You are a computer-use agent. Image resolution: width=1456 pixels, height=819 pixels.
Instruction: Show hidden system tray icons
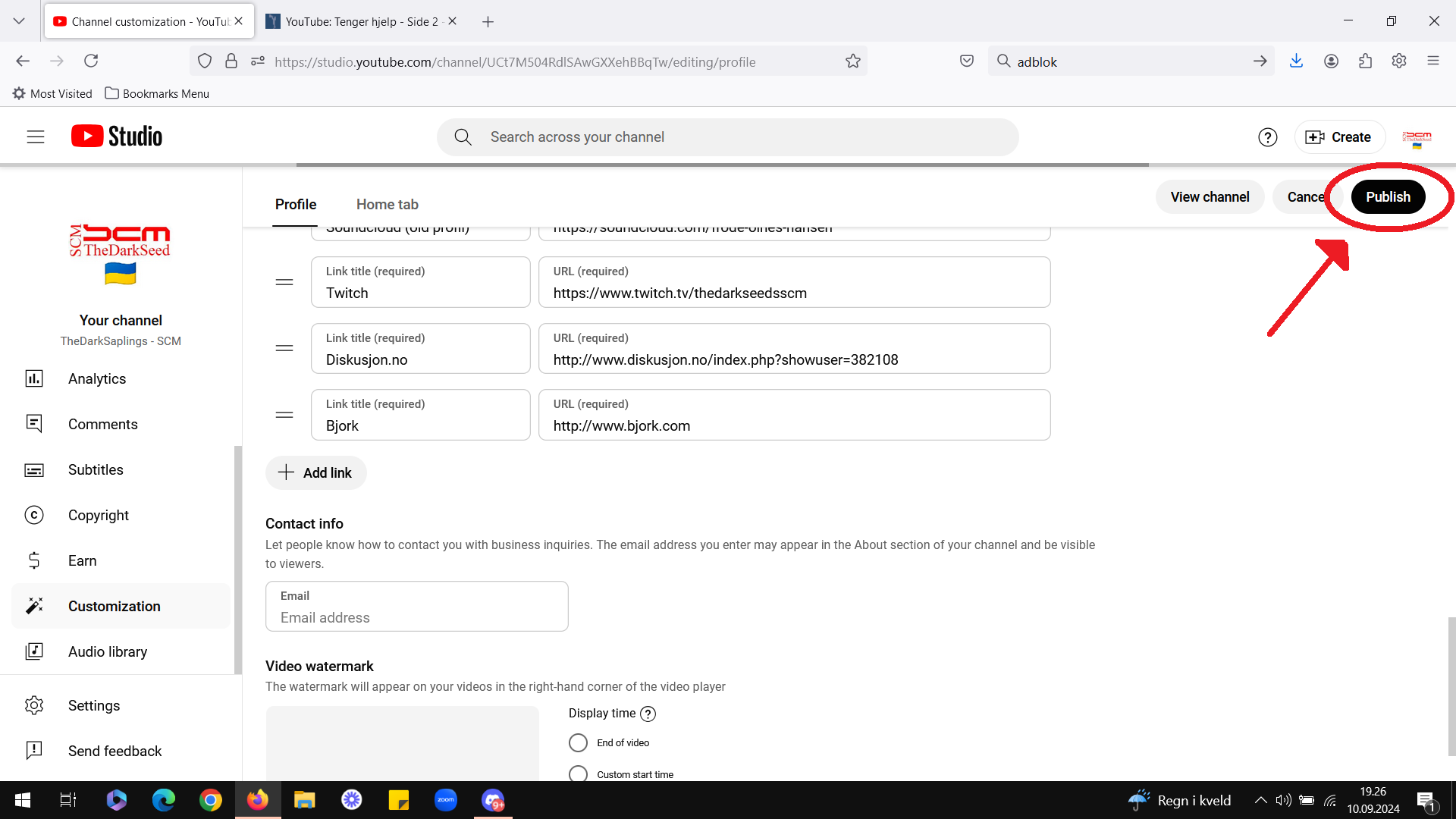(x=1260, y=800)
